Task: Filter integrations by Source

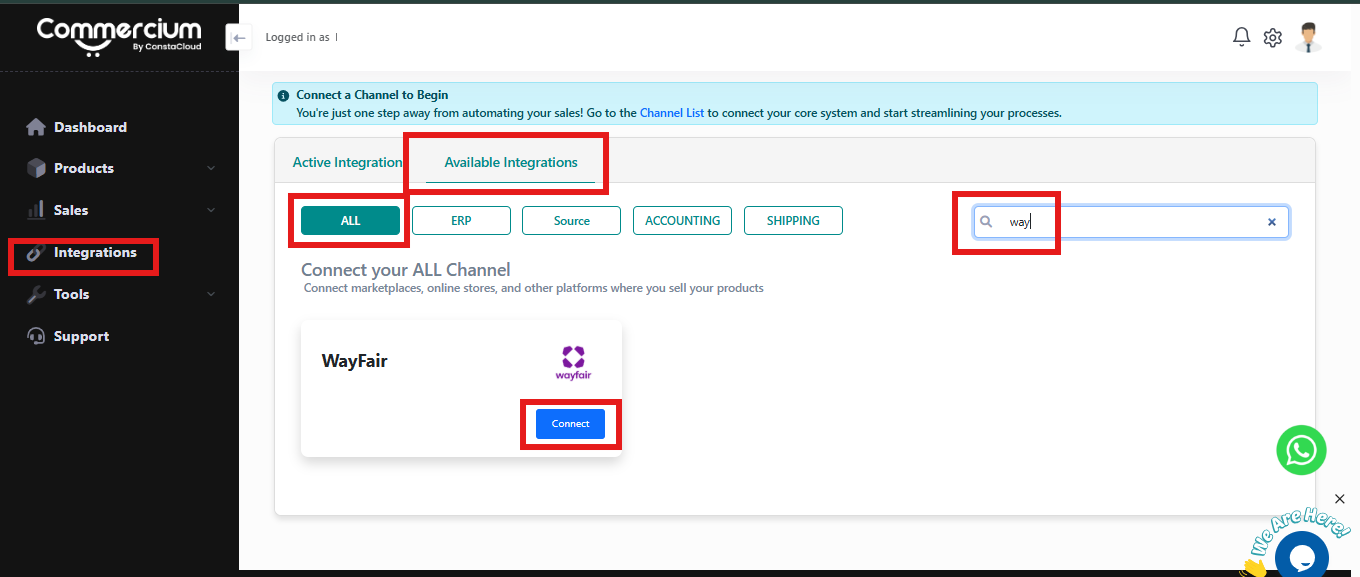Action: coord(572,220)
